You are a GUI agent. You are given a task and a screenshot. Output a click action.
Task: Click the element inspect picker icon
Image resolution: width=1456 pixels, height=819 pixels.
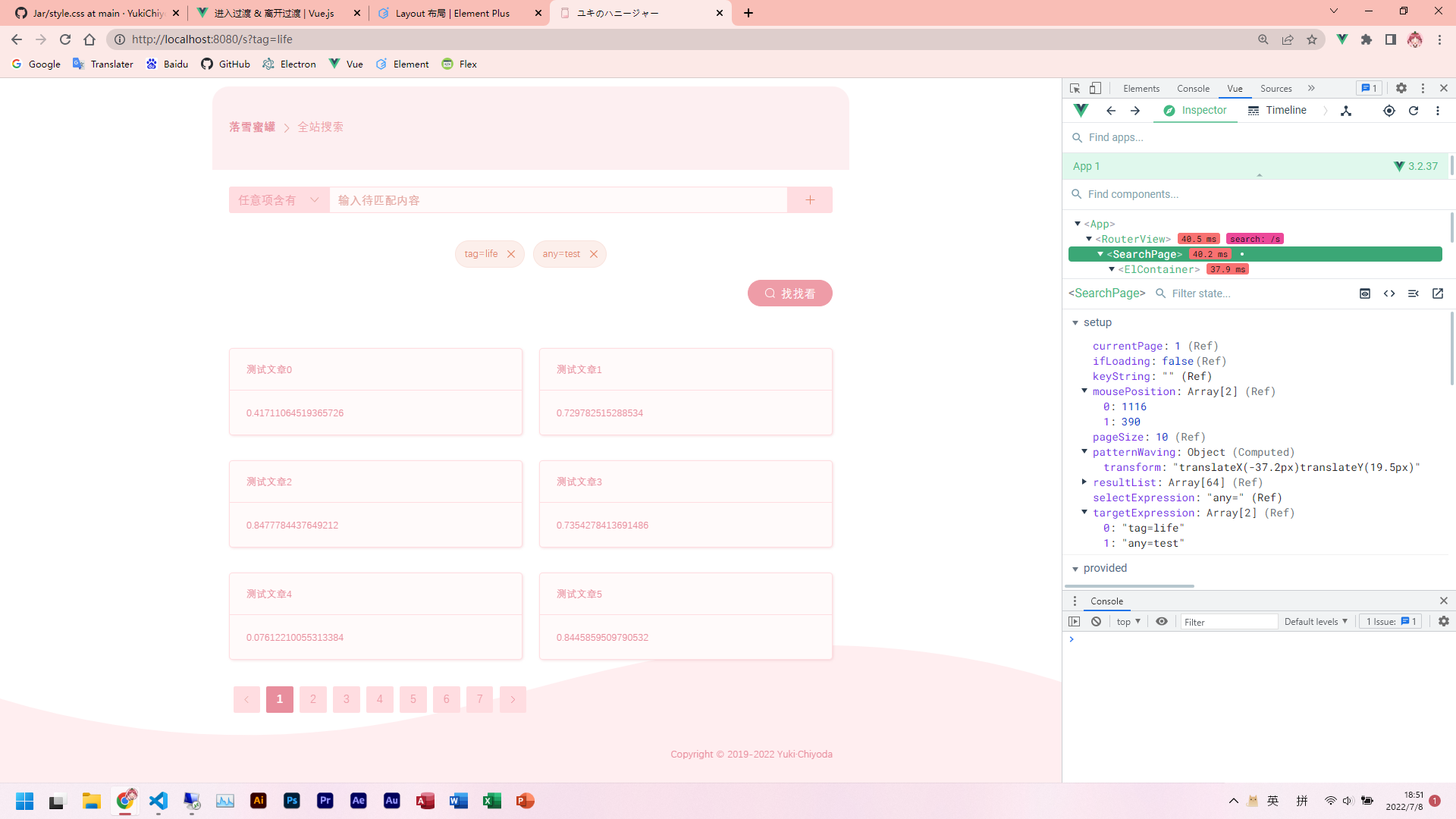[x=1075, y=88]
